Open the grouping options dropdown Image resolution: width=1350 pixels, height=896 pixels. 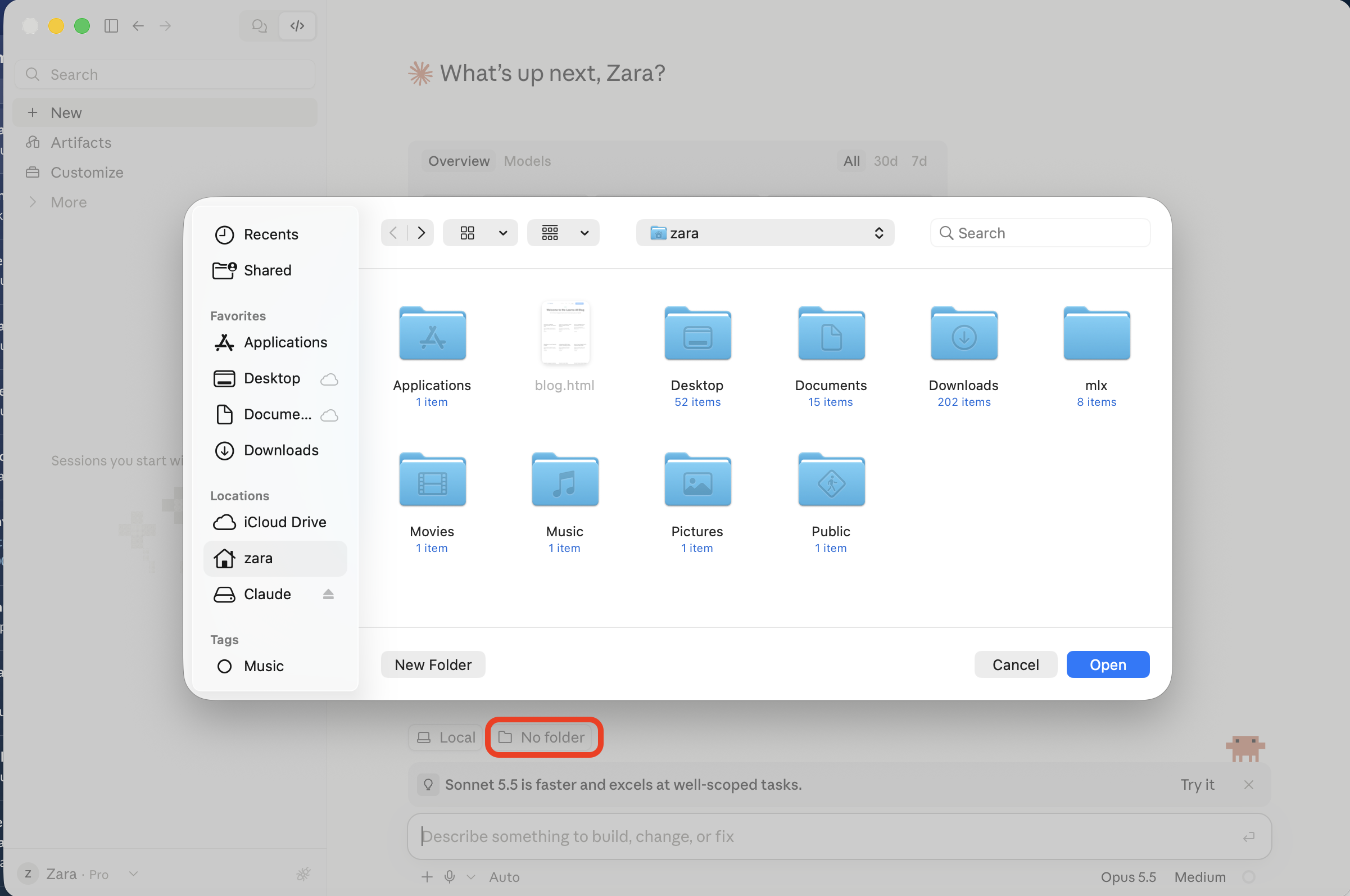563,233
